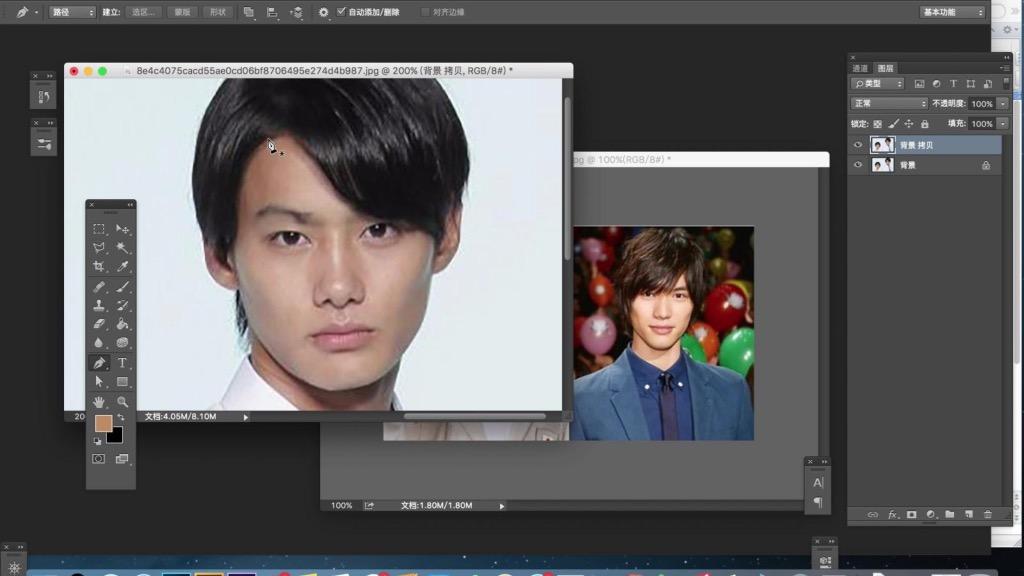Open the 路径 mode dropdown
The width and height of the screenshot is (1024, 576).
(72, 12)
